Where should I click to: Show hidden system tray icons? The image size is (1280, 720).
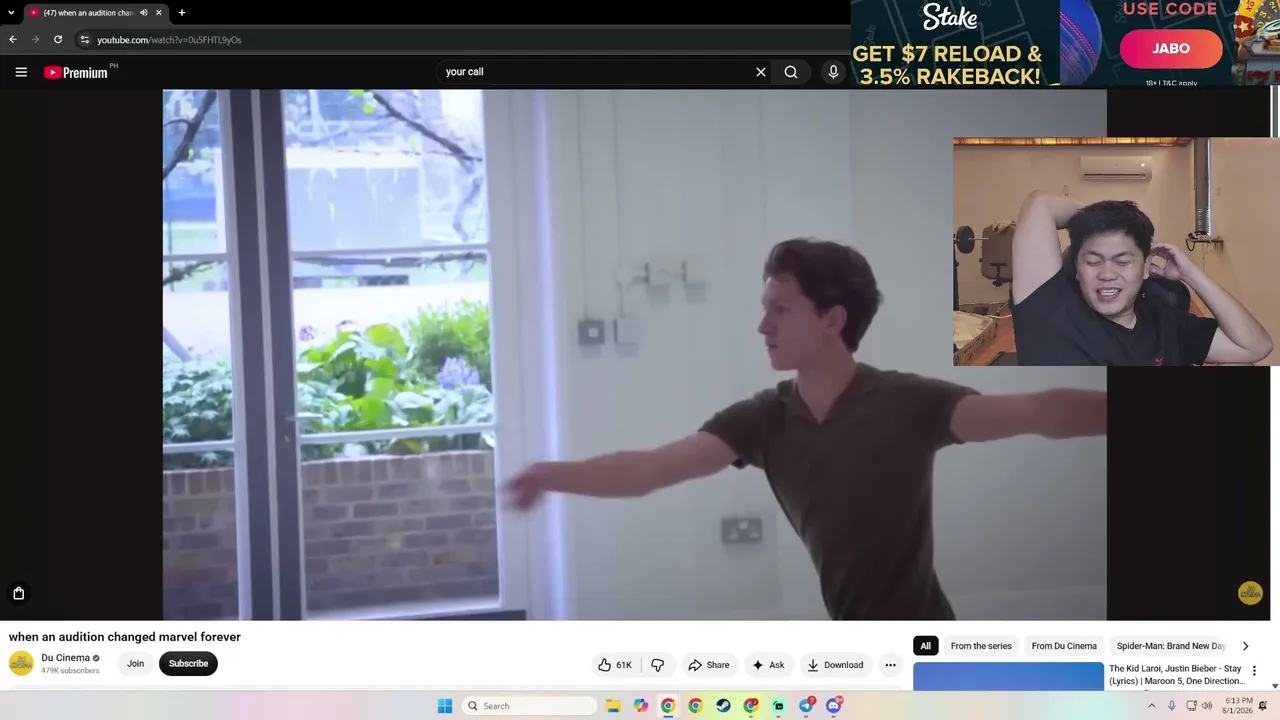[1151, 706]
